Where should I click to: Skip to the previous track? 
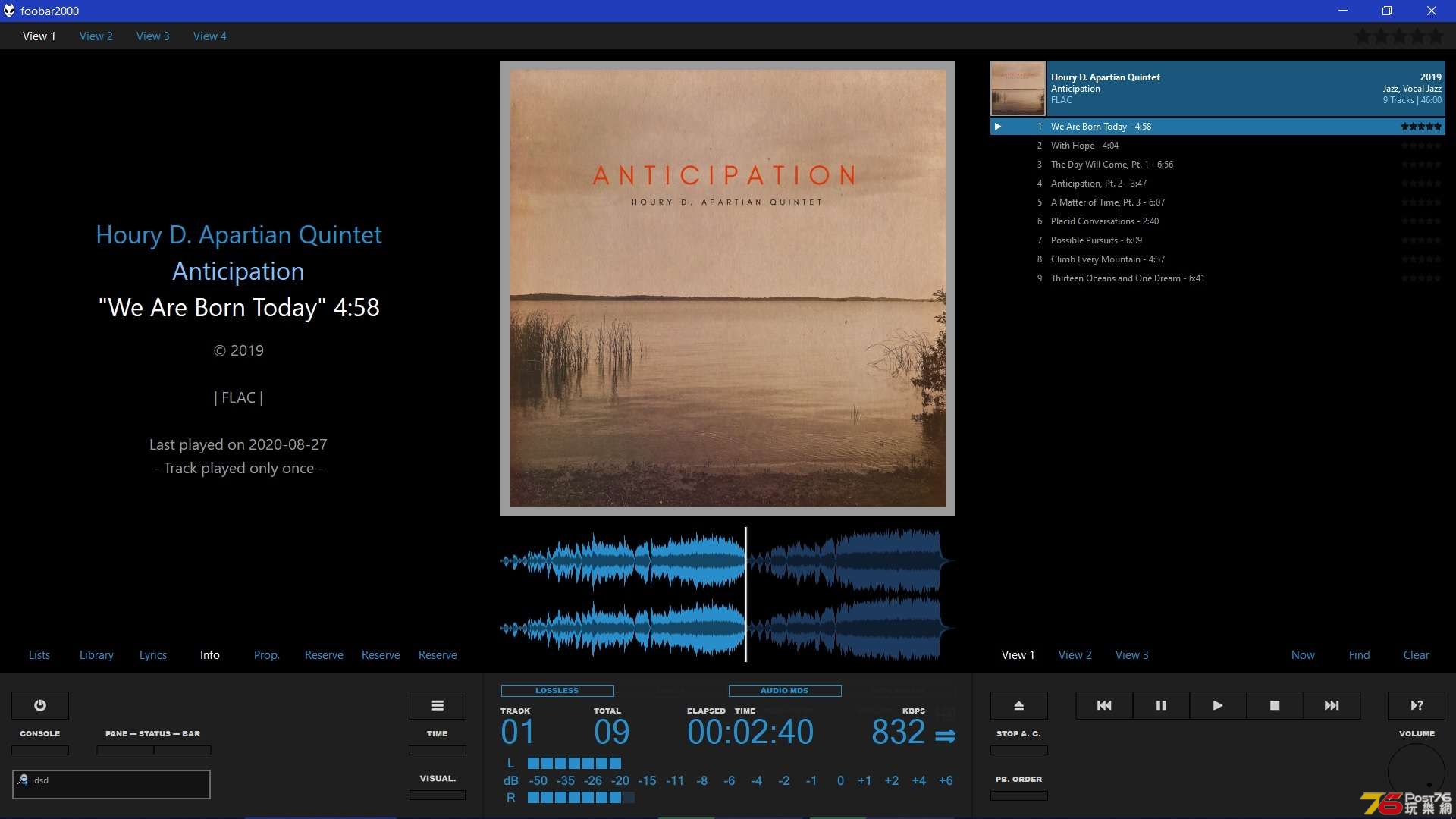coord(1104,705)
